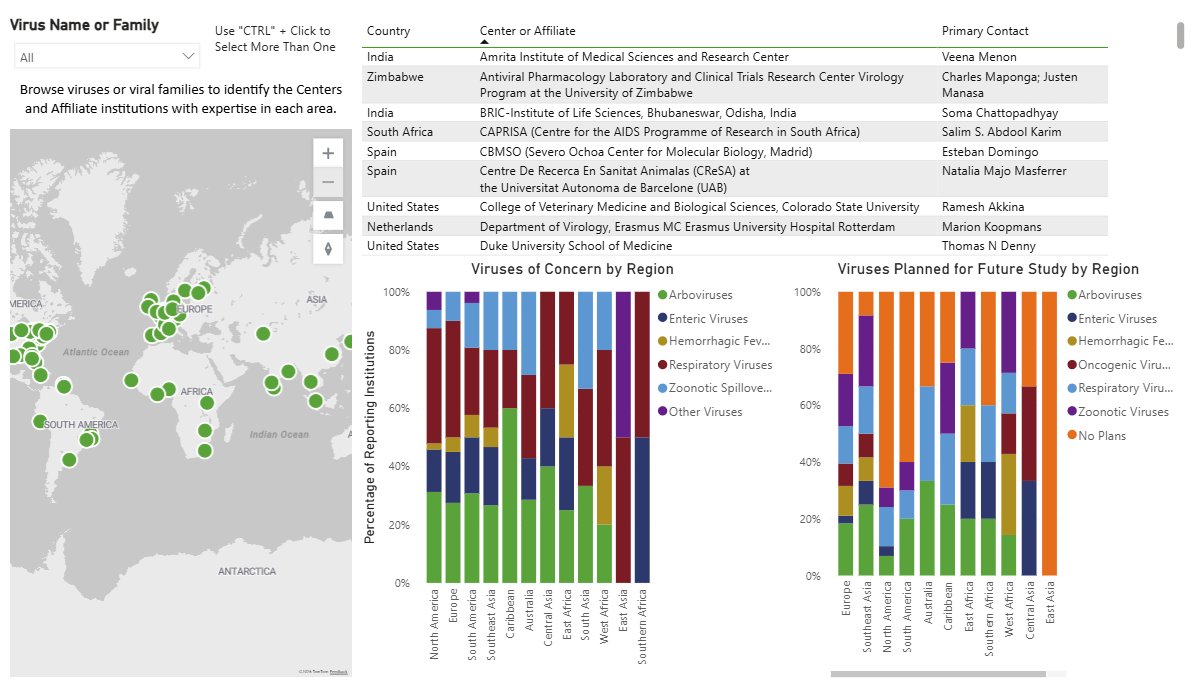Select the Colorado State University row

[735, 207]
